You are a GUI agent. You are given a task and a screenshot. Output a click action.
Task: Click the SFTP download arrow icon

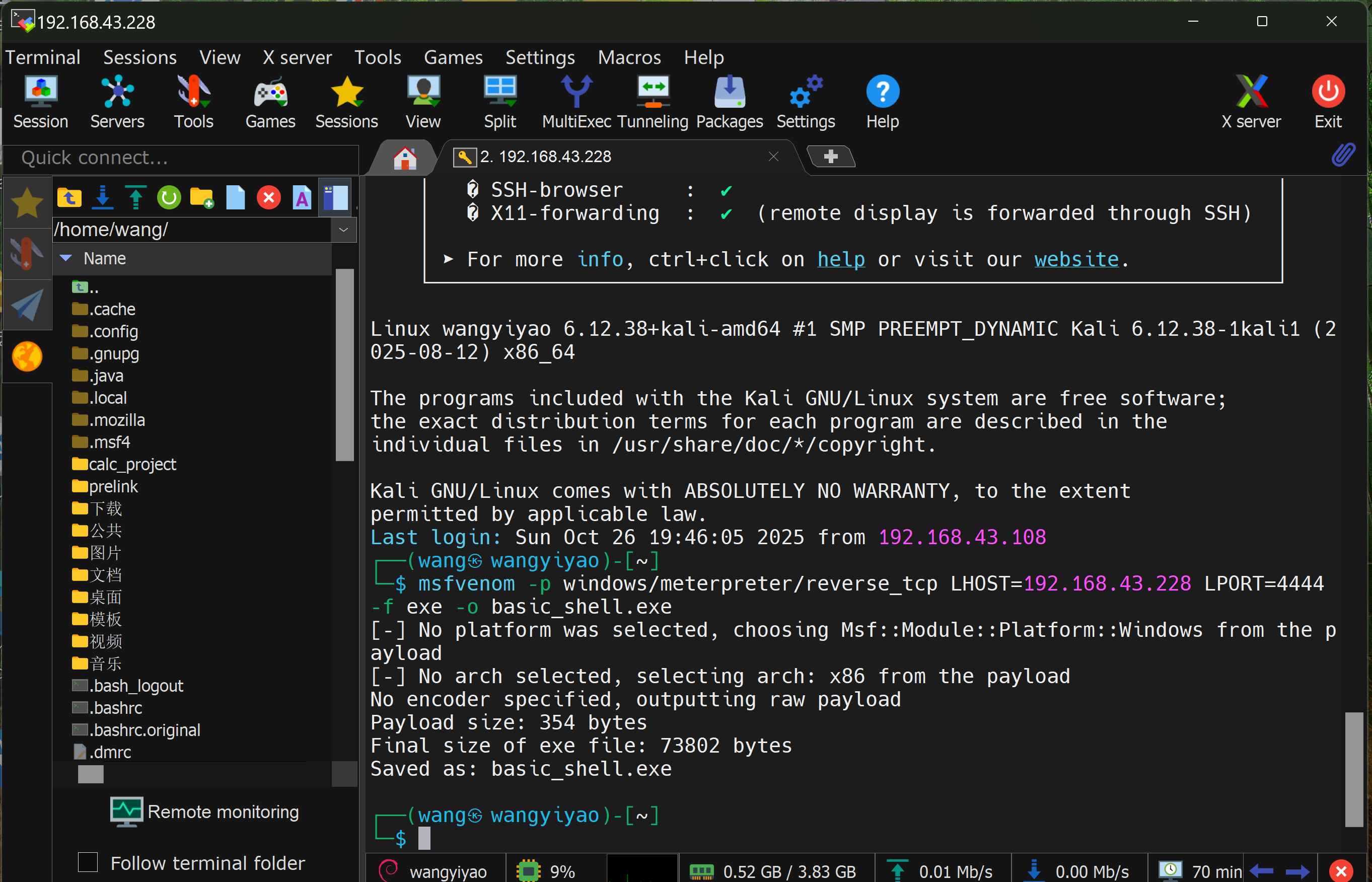coord(103,197)
